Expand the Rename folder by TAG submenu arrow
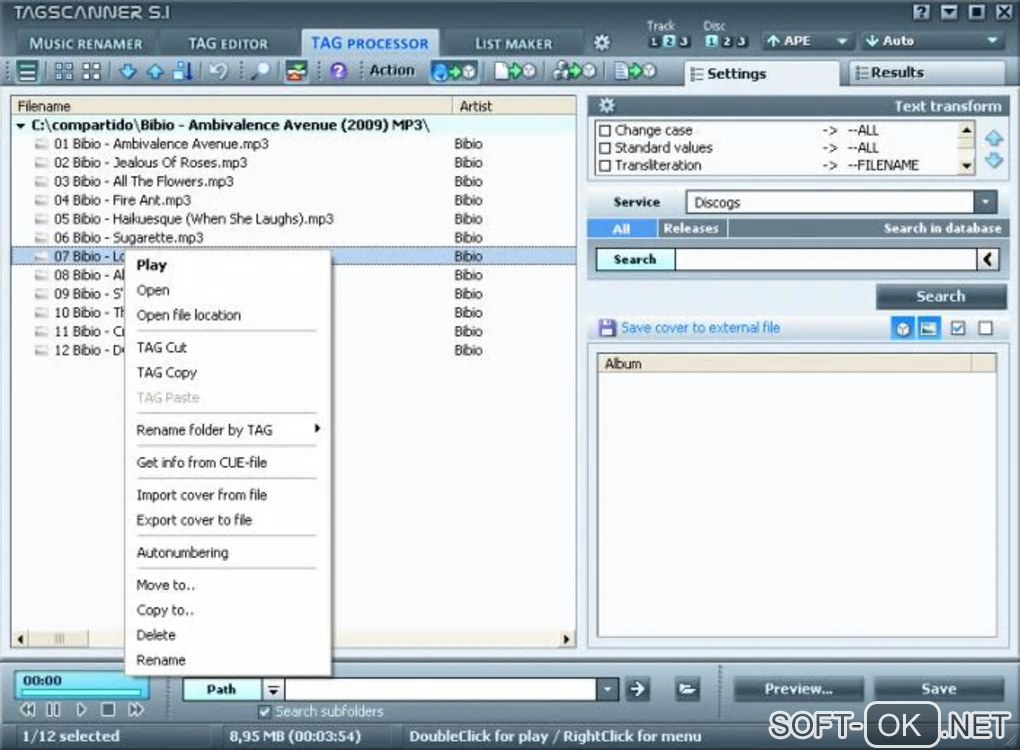 click(x=317, y=429)
